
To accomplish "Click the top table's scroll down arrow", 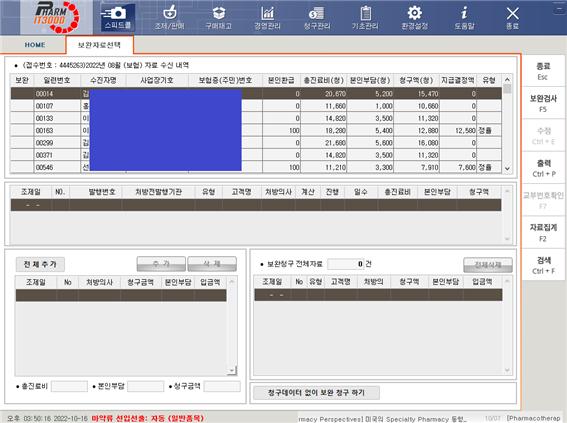I will click(507, 168).
